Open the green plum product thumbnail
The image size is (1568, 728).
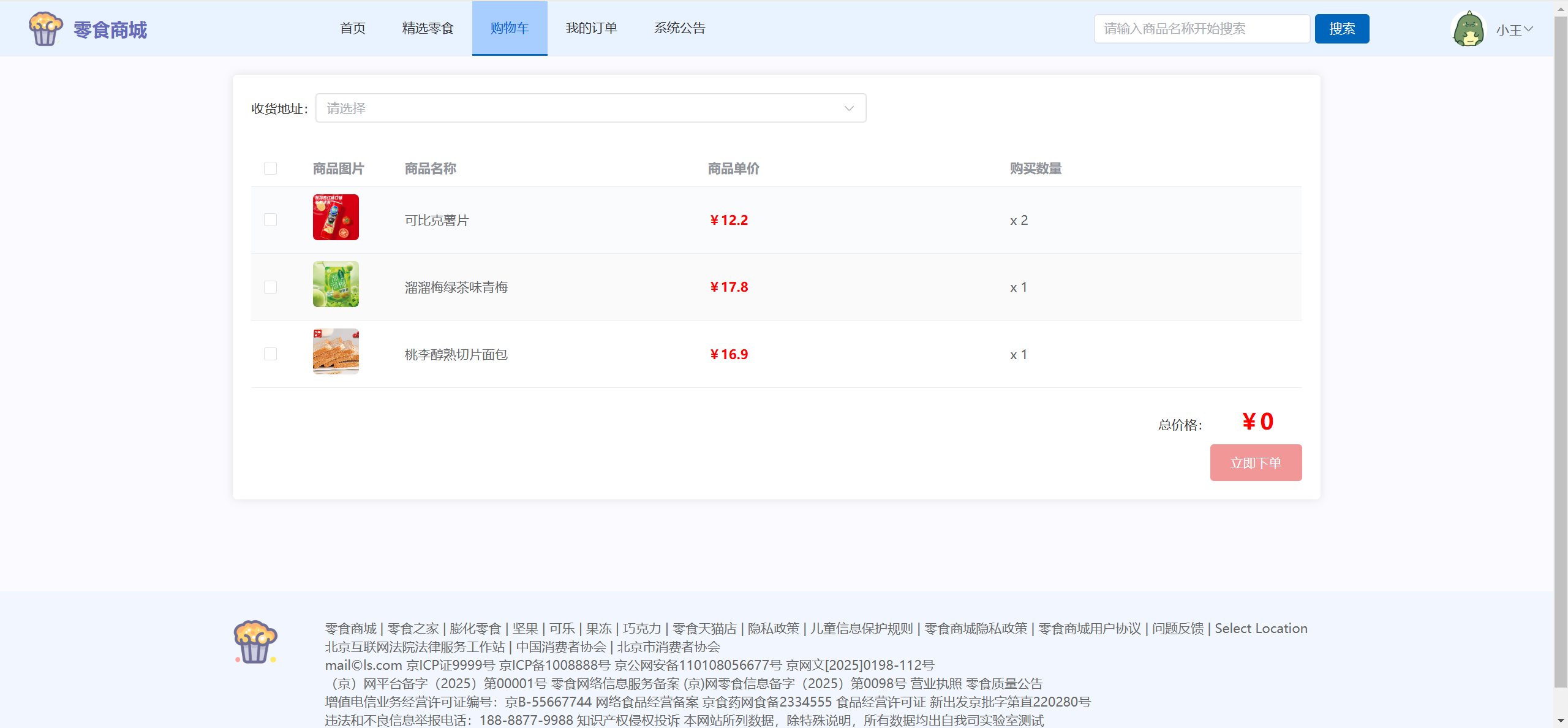click(336, 284)
